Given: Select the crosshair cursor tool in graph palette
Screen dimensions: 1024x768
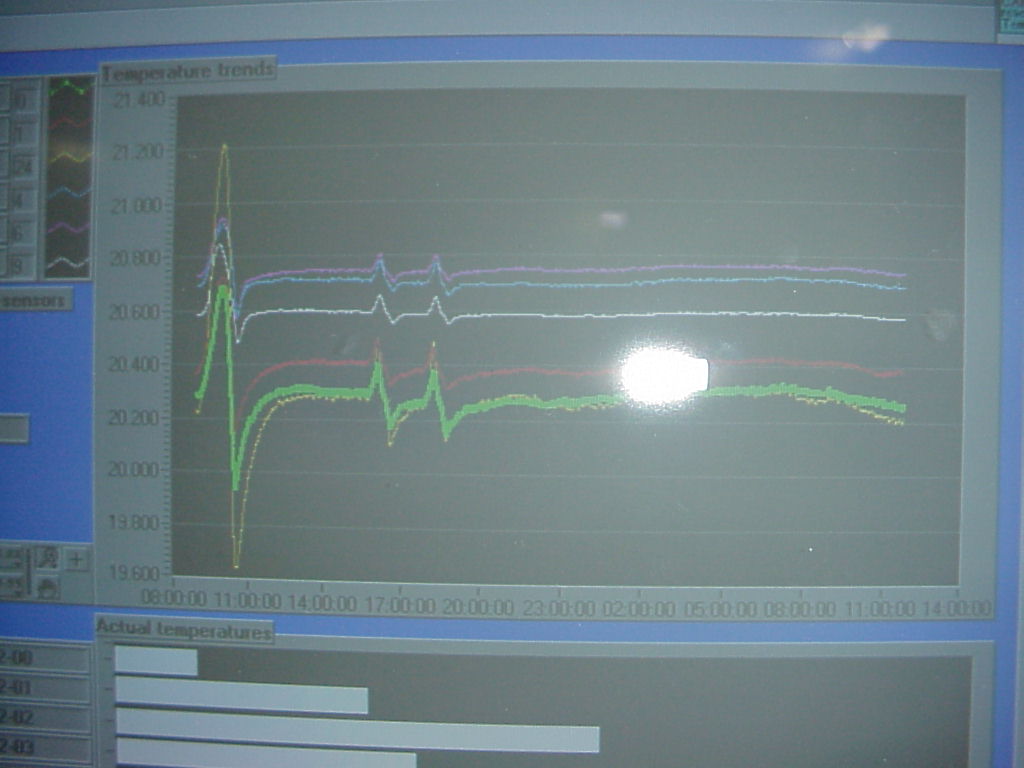Looking at the screenshot, I should click(x=76, y=559).
